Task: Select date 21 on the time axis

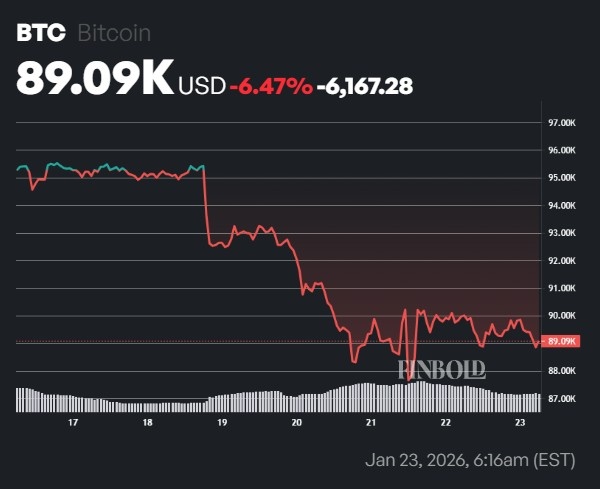Action: point(371,423)
